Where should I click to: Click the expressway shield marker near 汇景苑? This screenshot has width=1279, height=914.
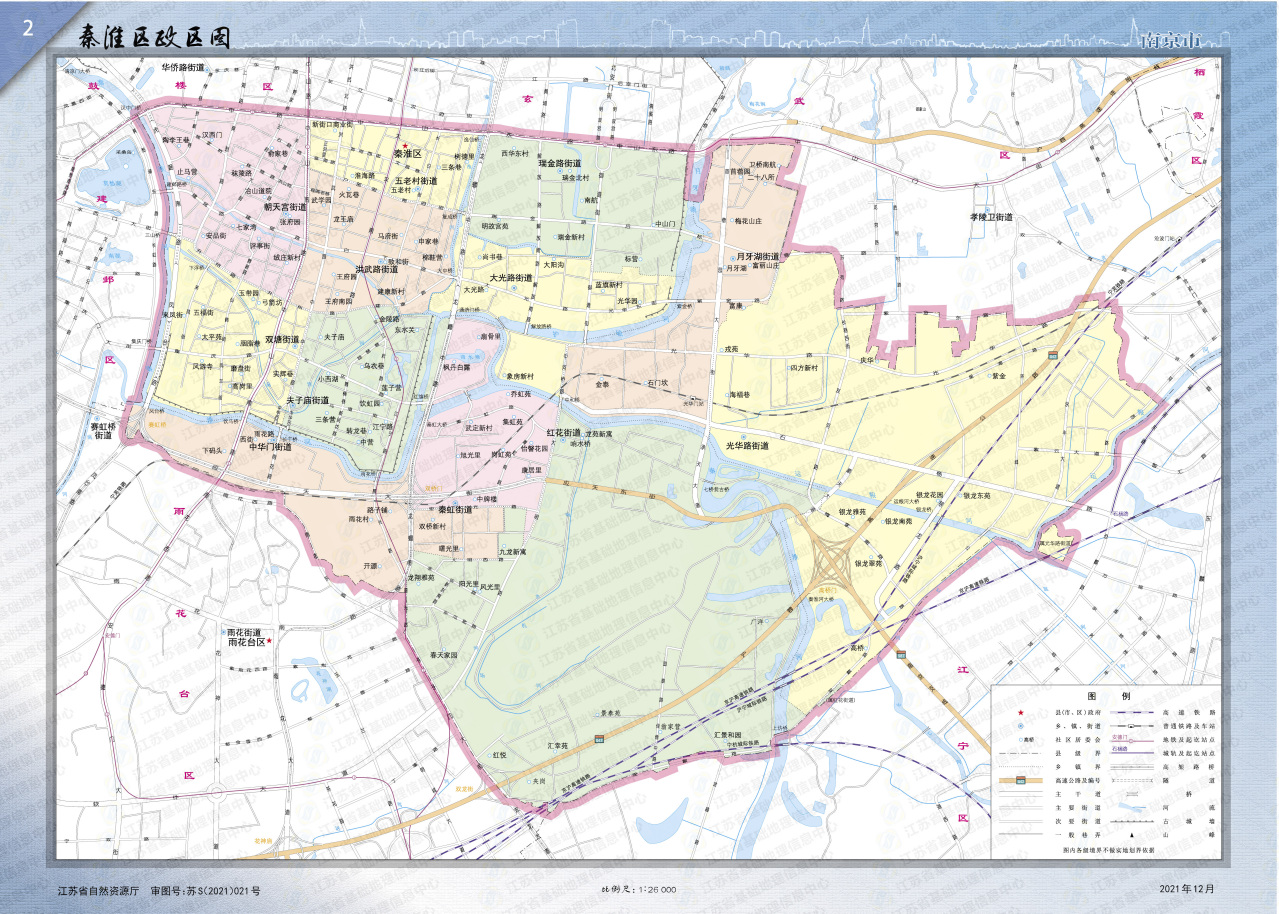click(599, 739)
